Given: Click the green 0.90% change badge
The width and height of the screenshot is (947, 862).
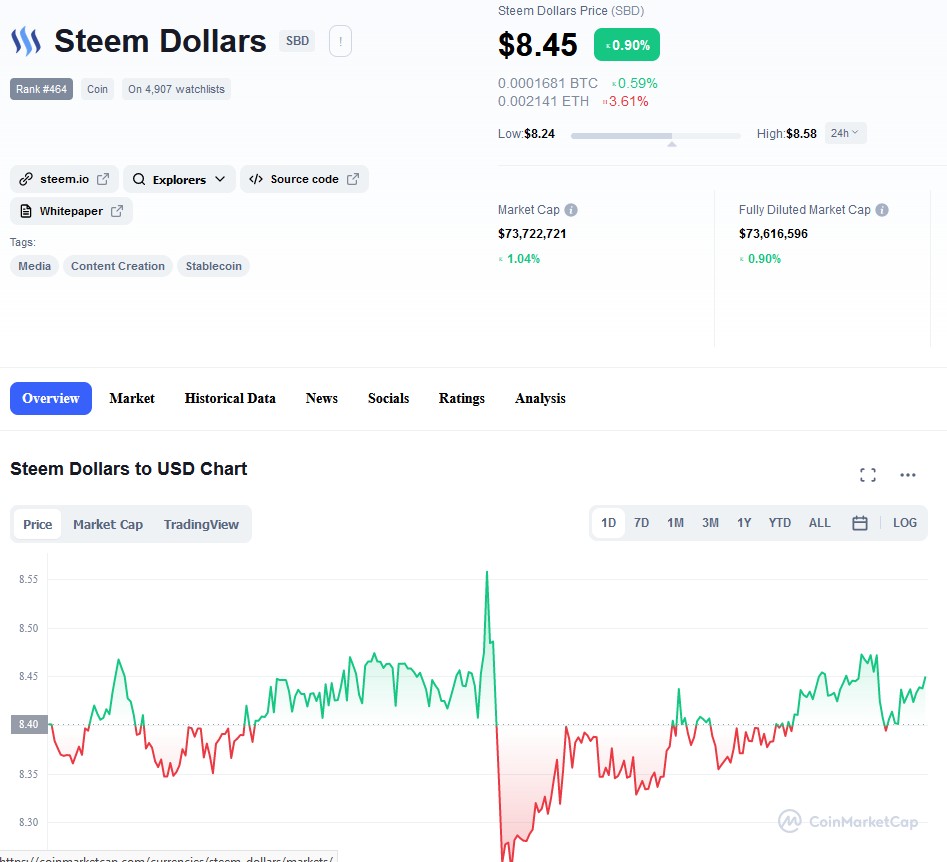Looking at the screenshot, I should [x=626, y=45].
